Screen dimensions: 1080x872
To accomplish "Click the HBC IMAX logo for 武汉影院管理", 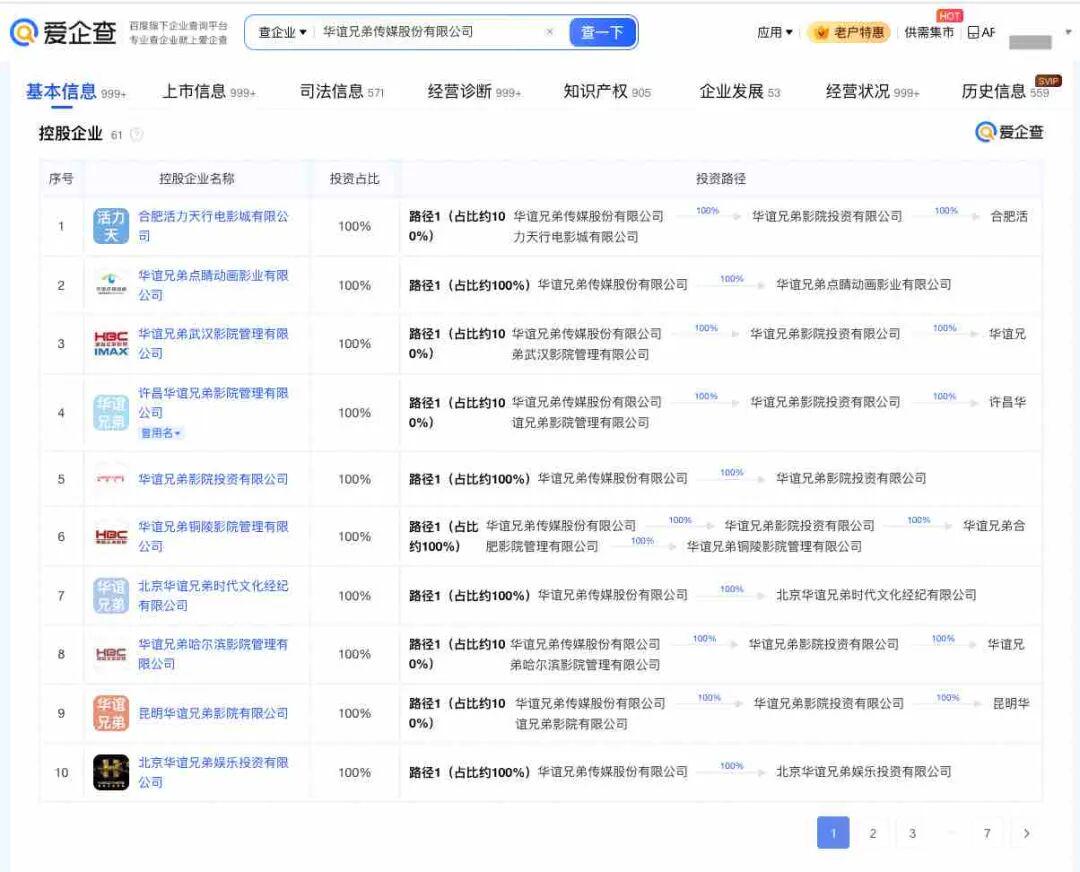I will (x=111, y=344).
